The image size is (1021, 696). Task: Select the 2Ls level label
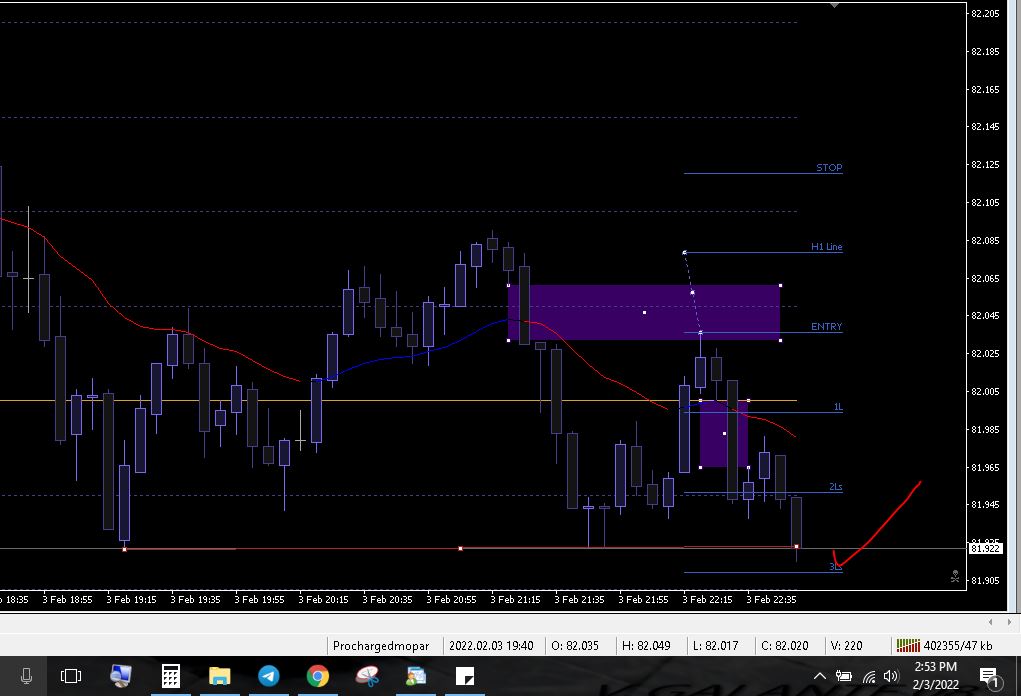tap(835, 487)
